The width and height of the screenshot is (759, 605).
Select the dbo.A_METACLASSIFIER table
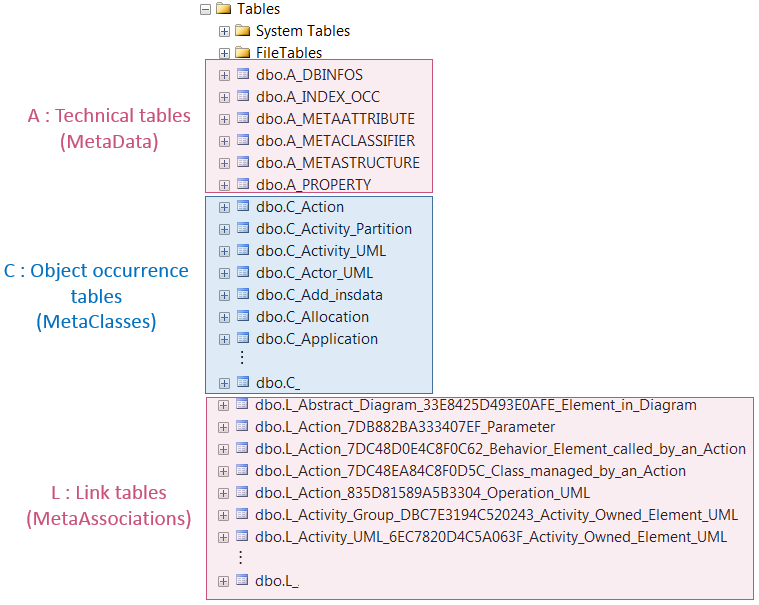click(335, 141)
